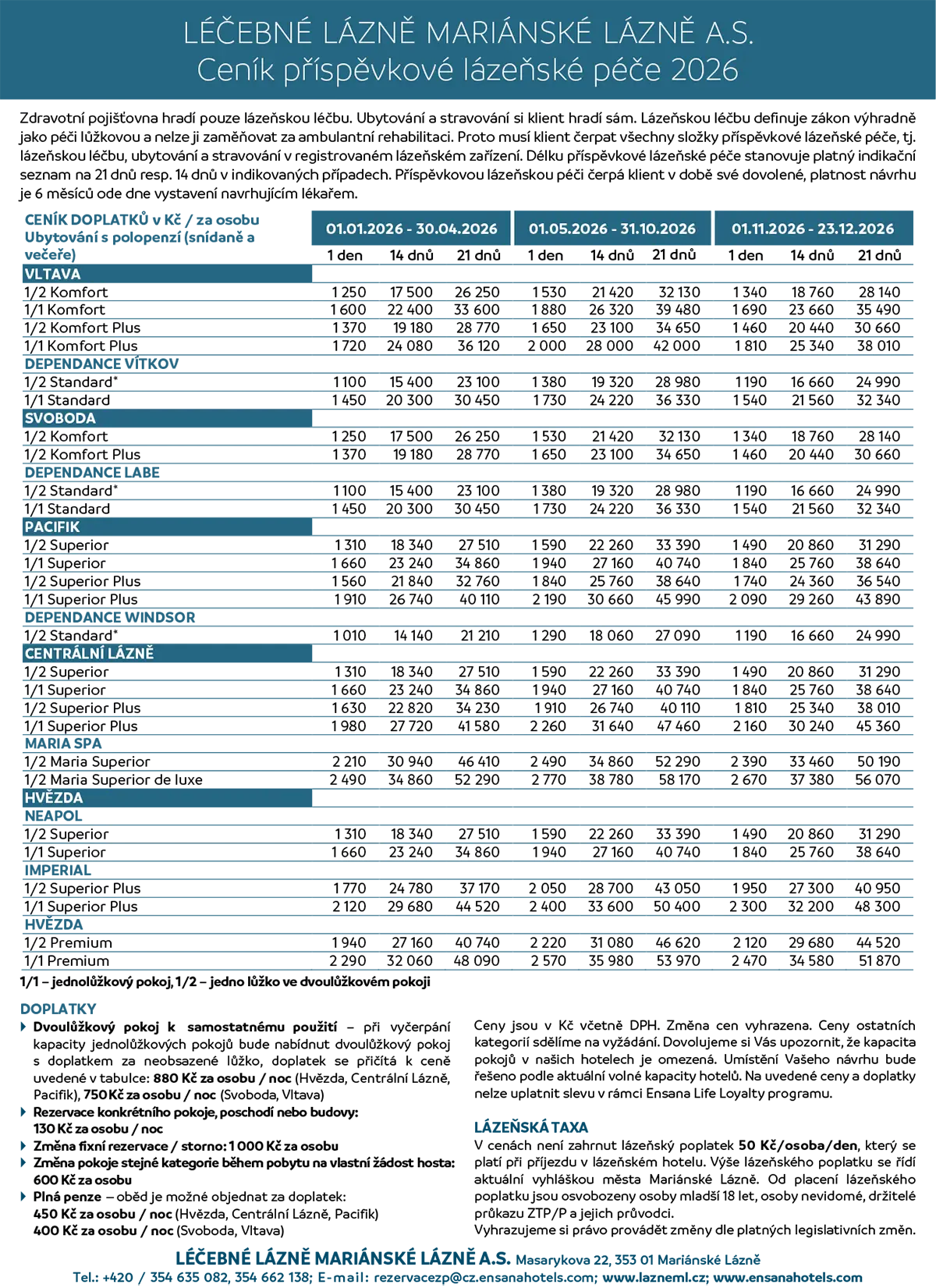Click the white divider after the 30.04.2026 period
The width and height of the screenshot is (936, 1288).
pos(513,228)
